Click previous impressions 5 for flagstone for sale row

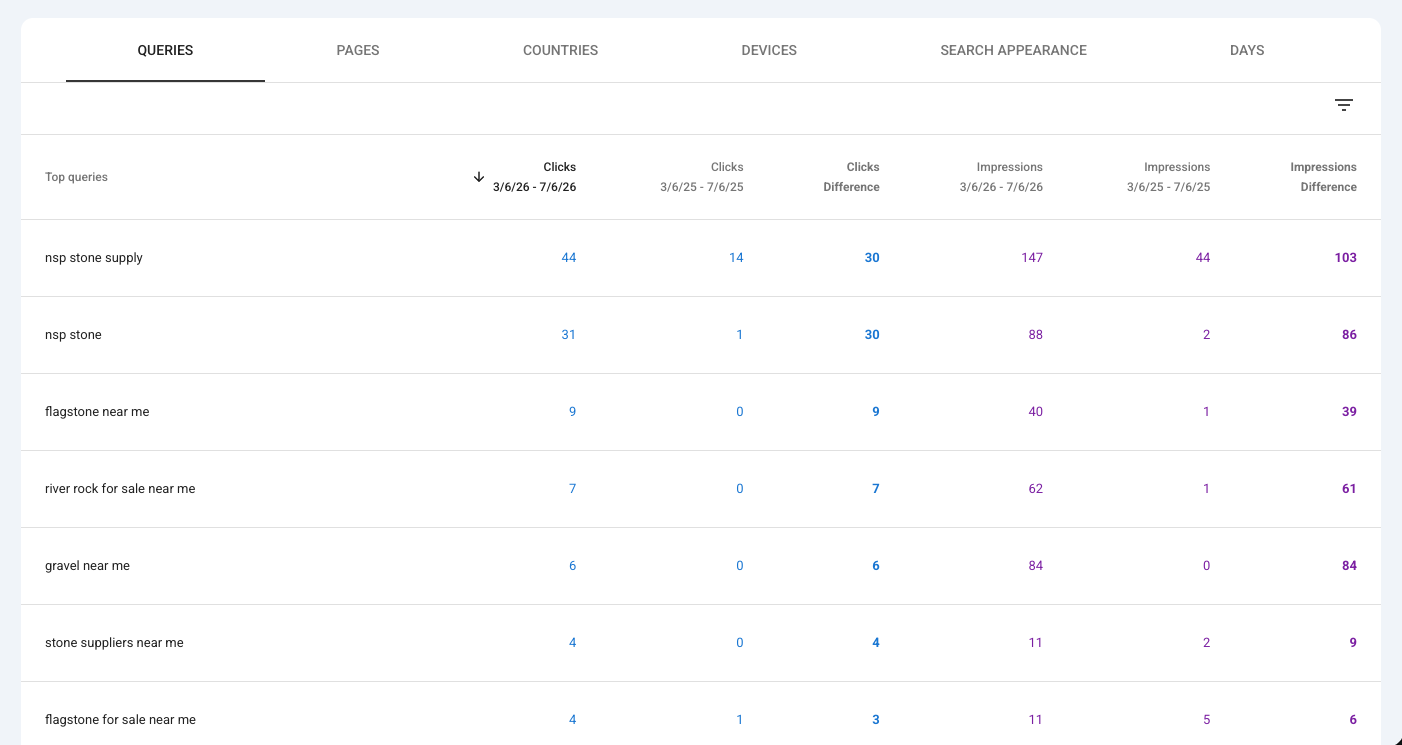1207,720
